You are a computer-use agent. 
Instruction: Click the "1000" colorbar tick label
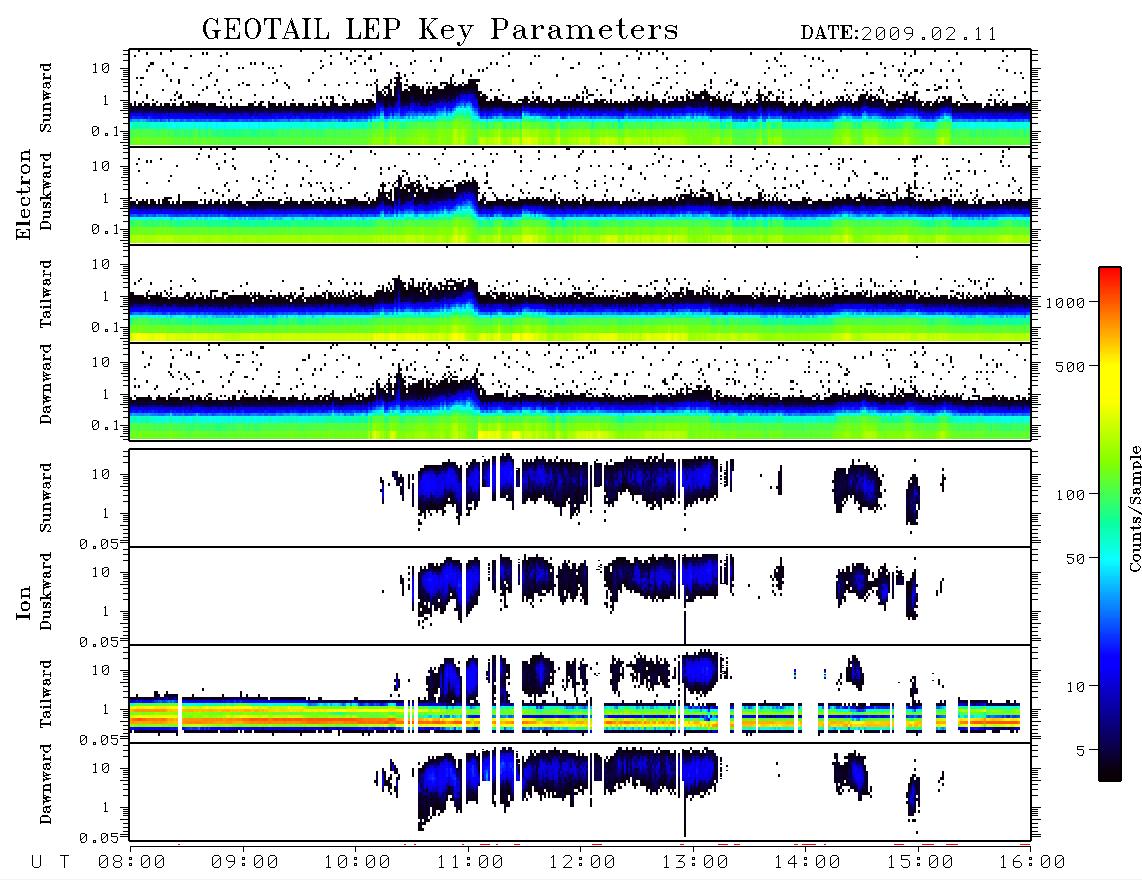pyautogui.click(x=1066, y=302)
